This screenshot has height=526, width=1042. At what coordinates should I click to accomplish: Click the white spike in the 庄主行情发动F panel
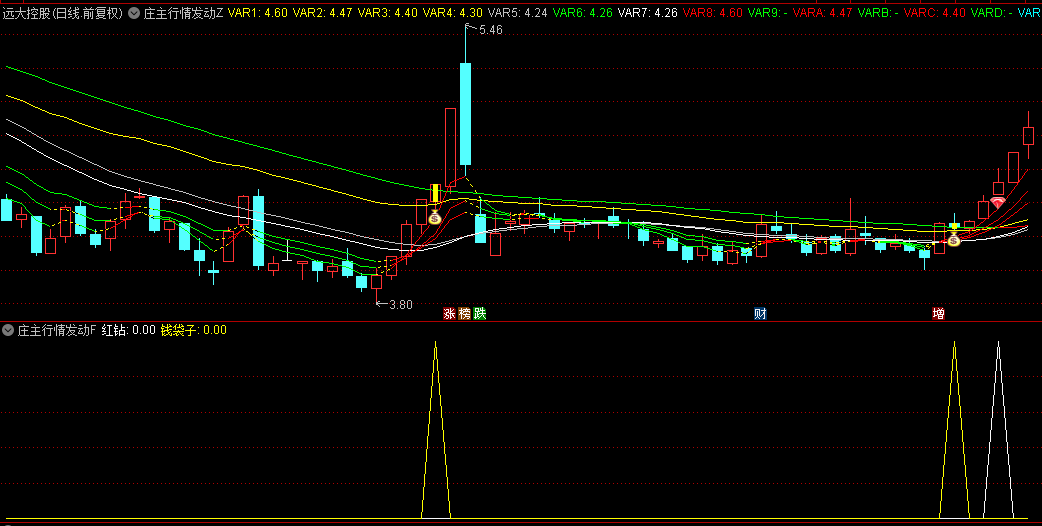tap(998, 430)
